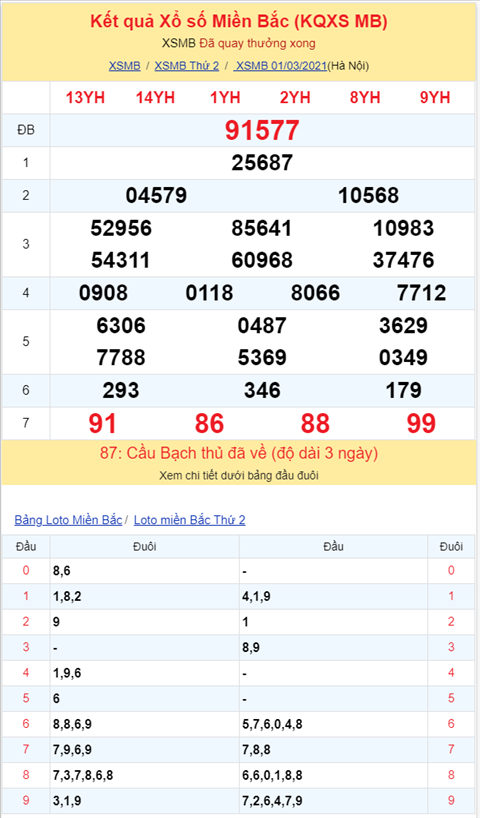The width and height of the screenshot is (480, 818).
Task: Select seventh prize number 86
Action: pyautogui.click(x=209, y=424)
